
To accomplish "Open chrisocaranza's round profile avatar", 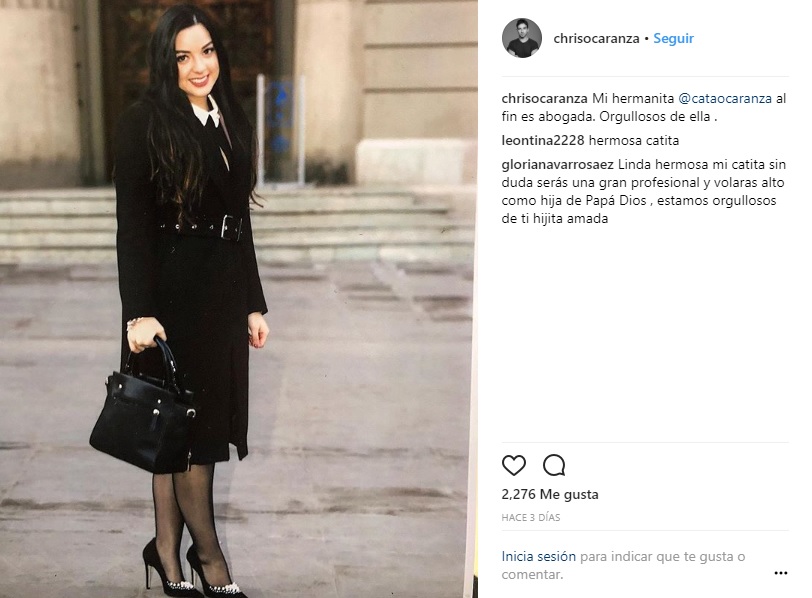I will click(x=521, y=38).
